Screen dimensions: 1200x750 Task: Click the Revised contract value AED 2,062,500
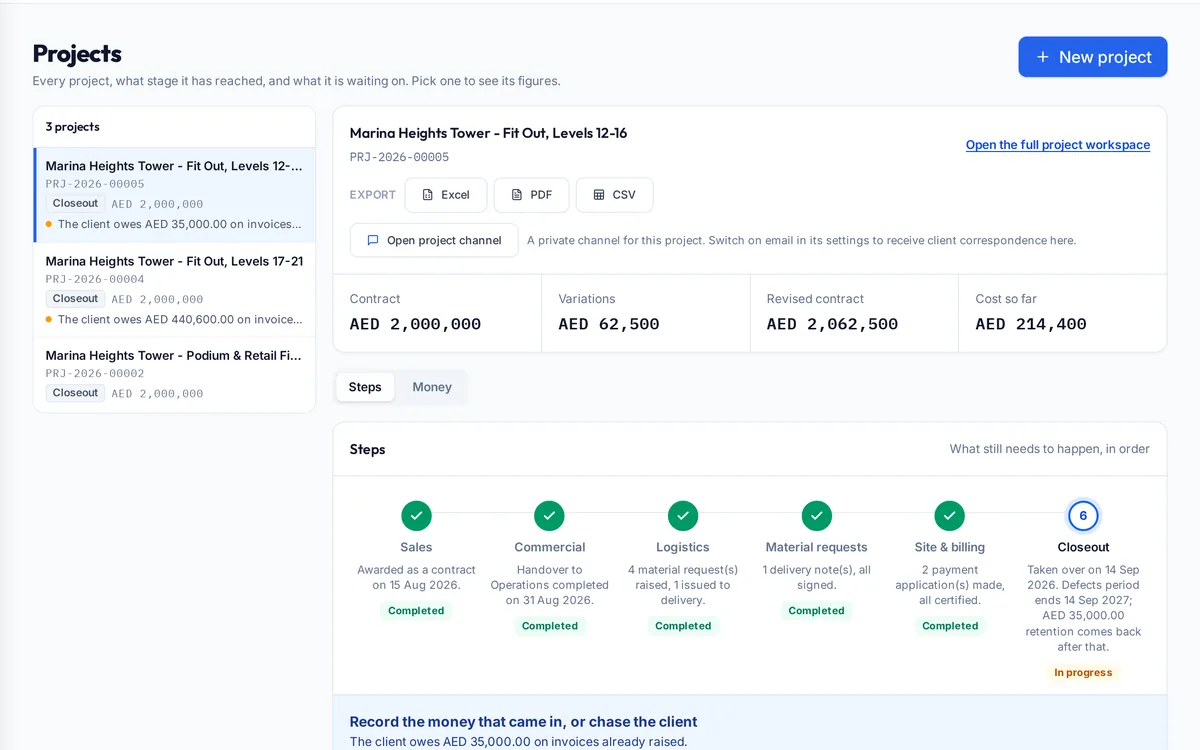point(832,324)
